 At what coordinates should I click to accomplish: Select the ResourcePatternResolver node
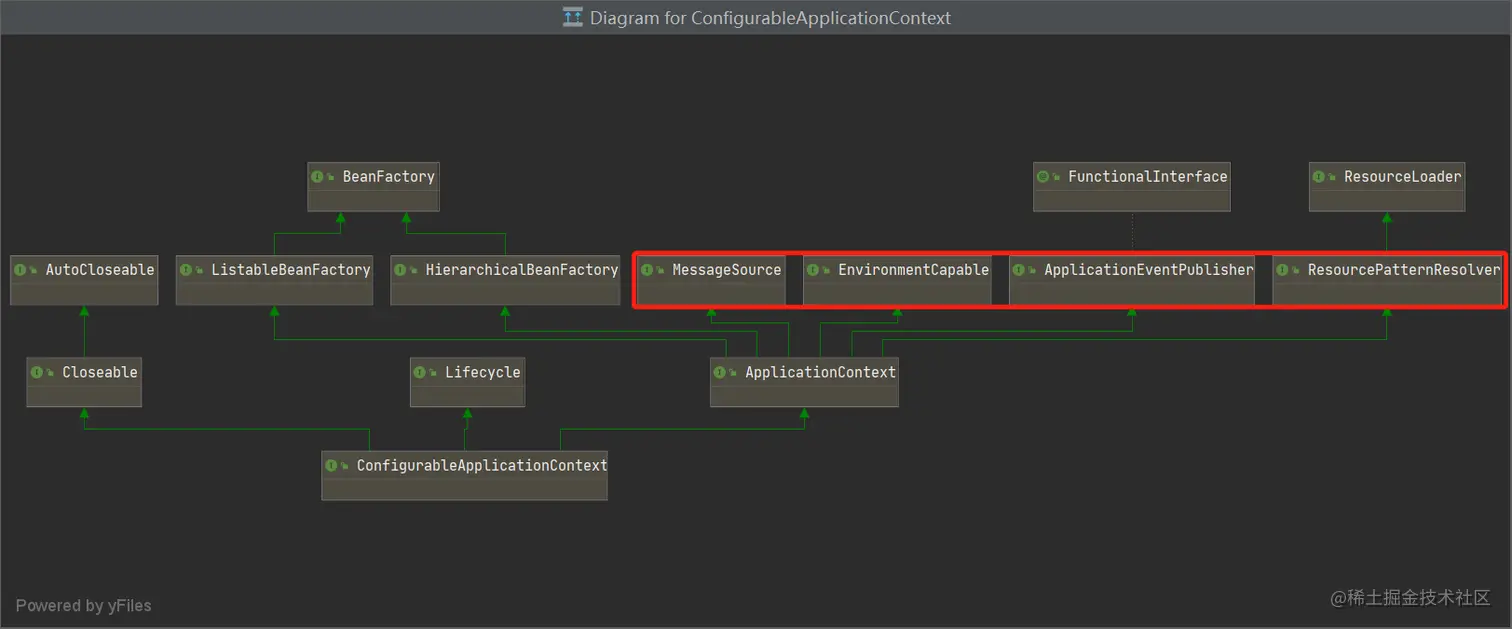1387,280
